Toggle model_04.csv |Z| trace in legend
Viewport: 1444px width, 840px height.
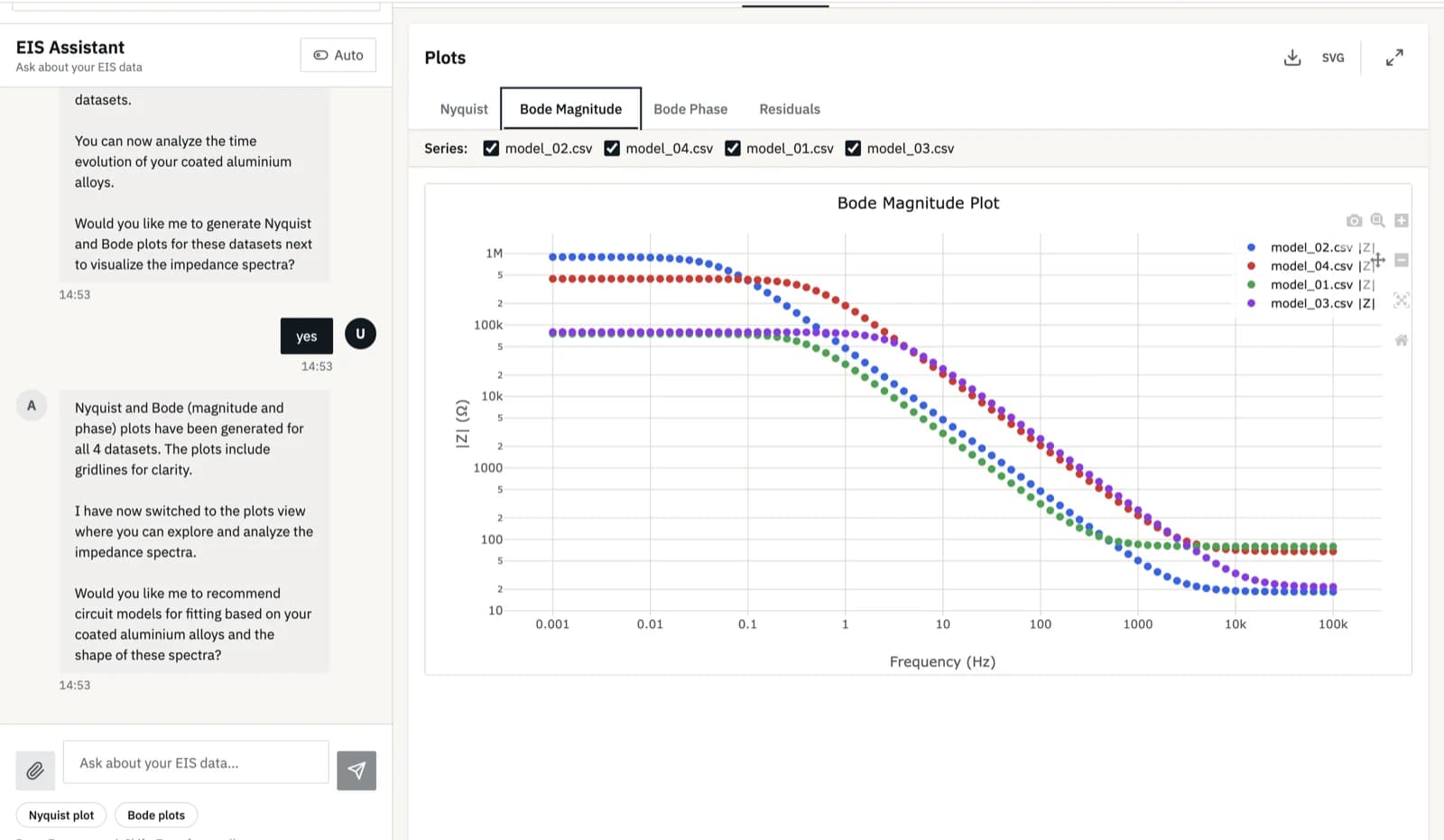(1310, 266)
